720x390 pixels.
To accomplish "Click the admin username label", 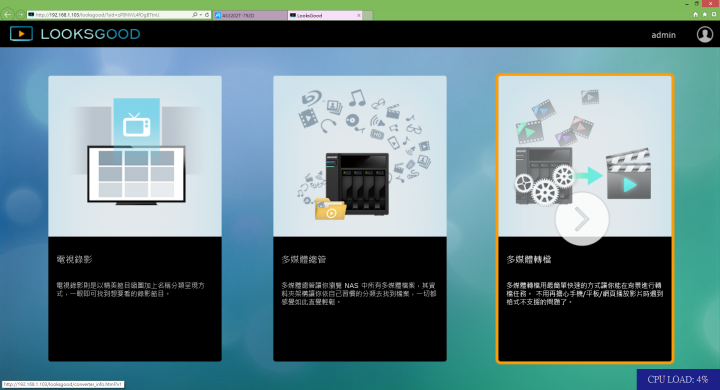I will click(x=664, y=35).
